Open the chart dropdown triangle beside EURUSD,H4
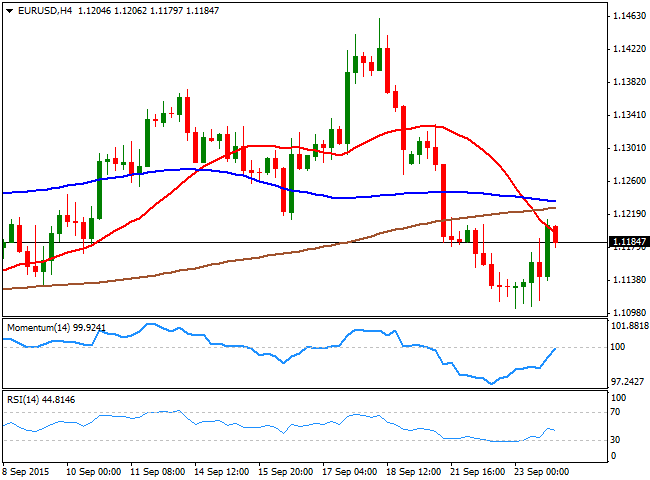 coord(10,11)
